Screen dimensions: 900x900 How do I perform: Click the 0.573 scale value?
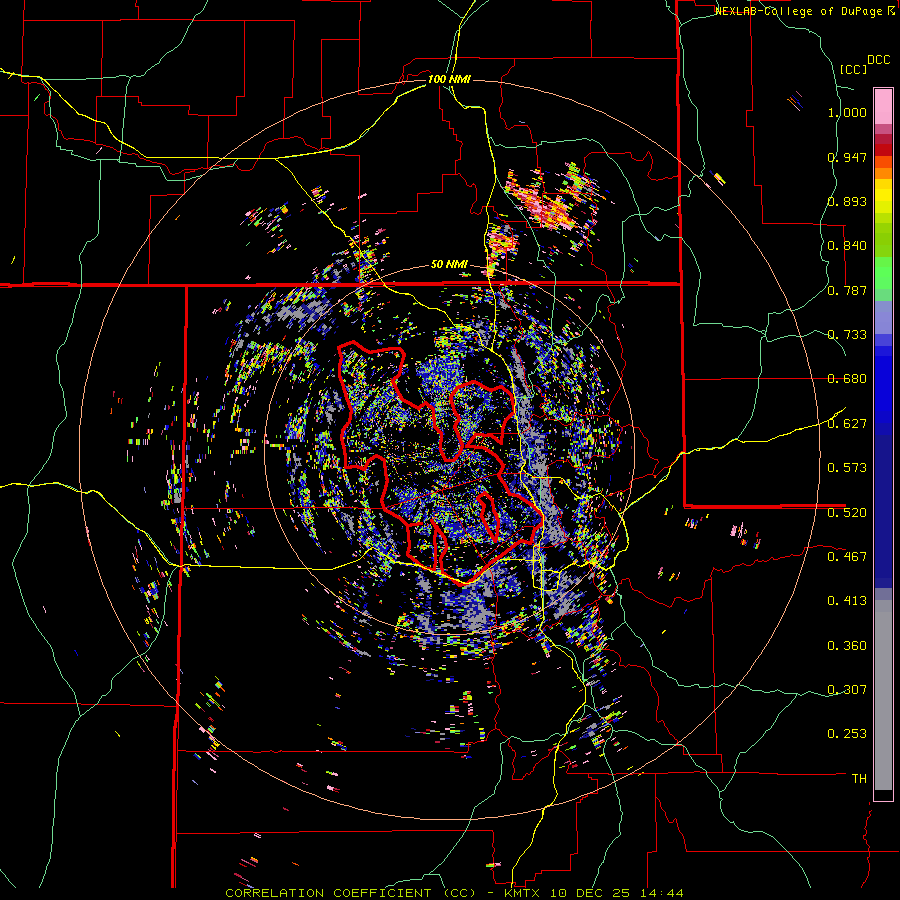click(847, 467)
